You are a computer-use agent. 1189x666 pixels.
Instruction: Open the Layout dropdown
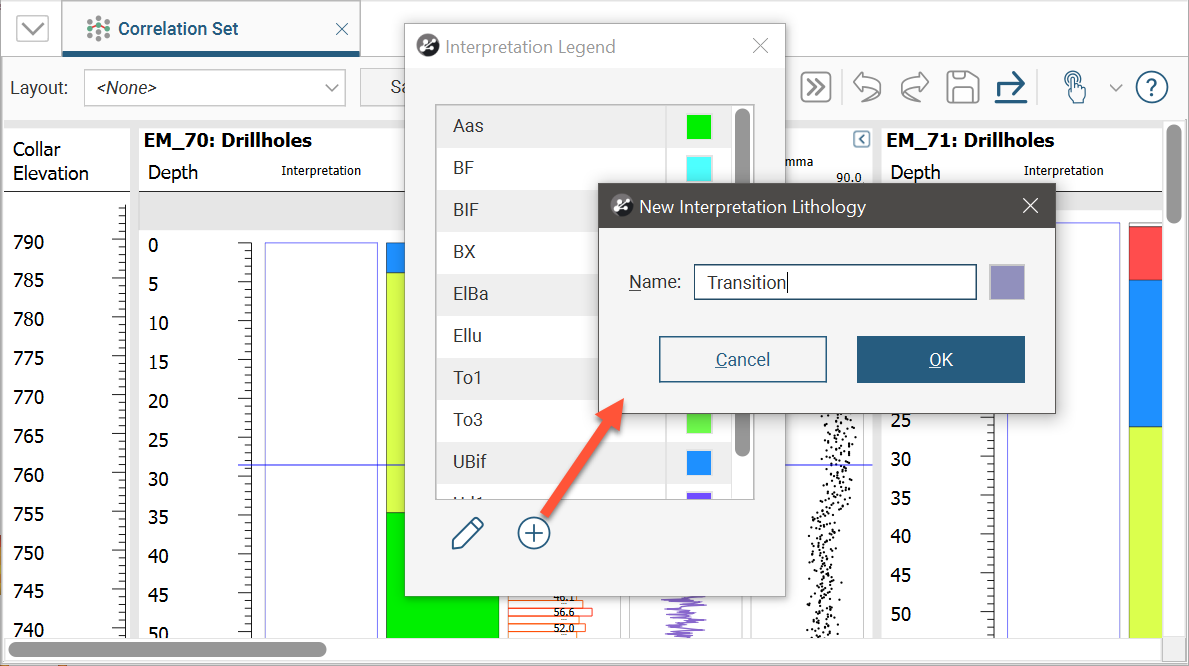pyautogui.click(x=215, y=88)
